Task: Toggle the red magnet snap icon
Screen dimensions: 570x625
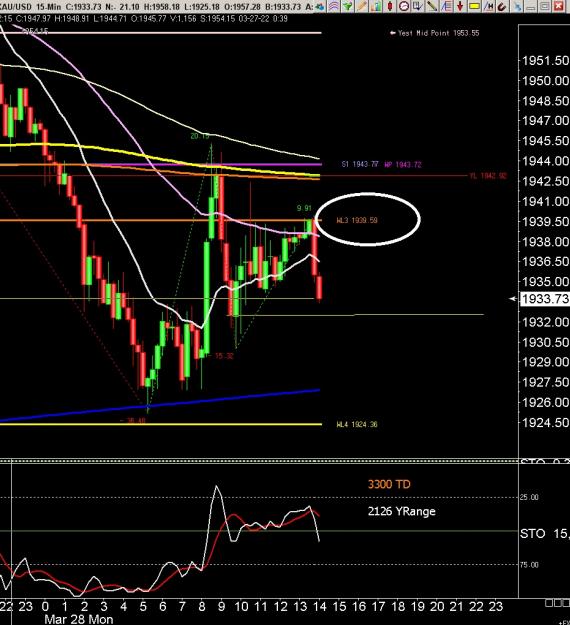Action: [502, 6]
